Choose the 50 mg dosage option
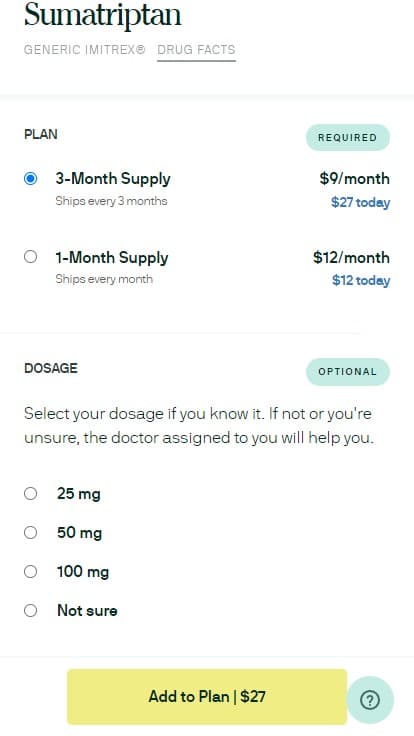This screenshot has height=736, width=414. [x=31, y=532]
